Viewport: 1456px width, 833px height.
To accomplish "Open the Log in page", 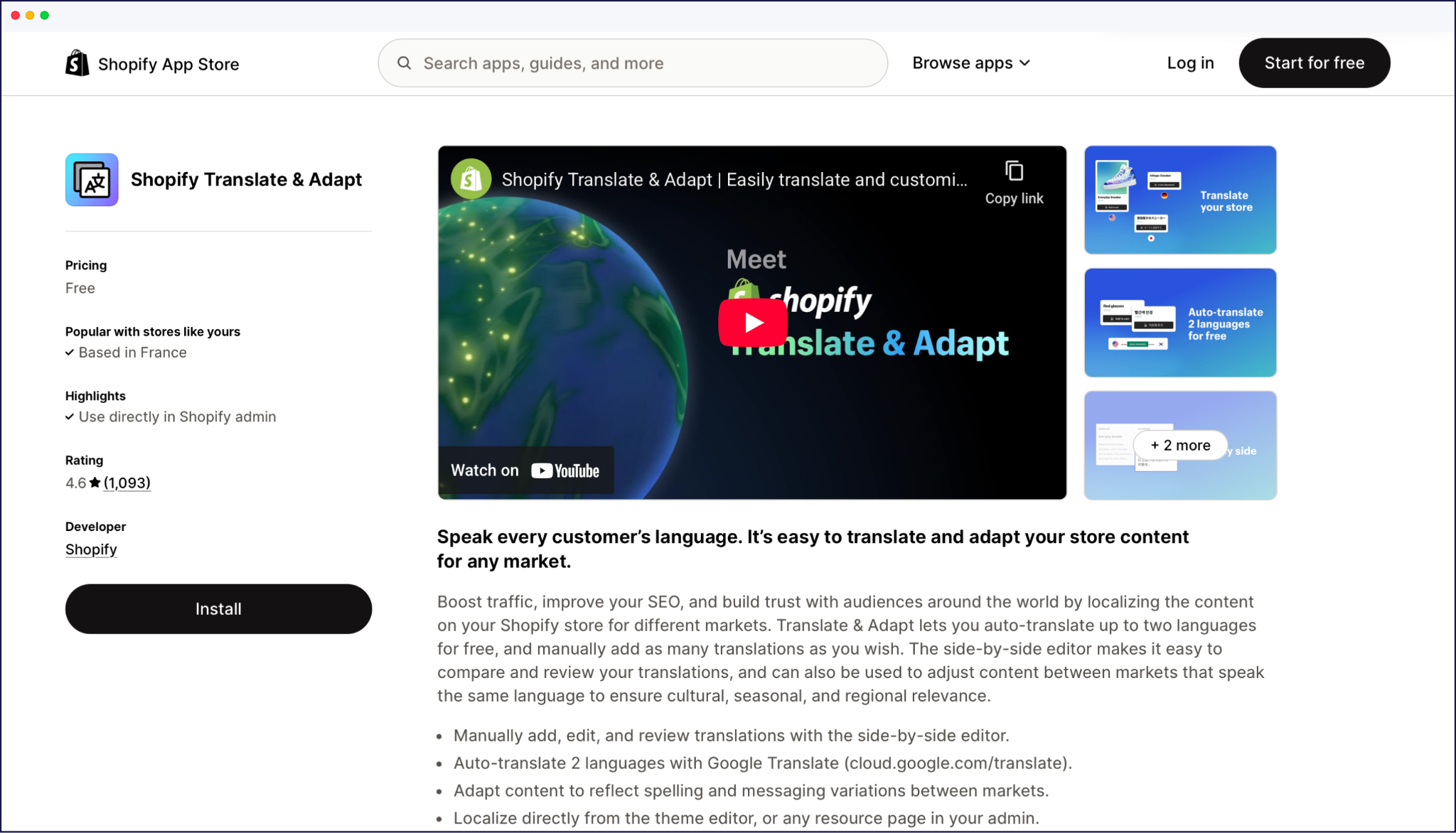I will point(1190,63).
